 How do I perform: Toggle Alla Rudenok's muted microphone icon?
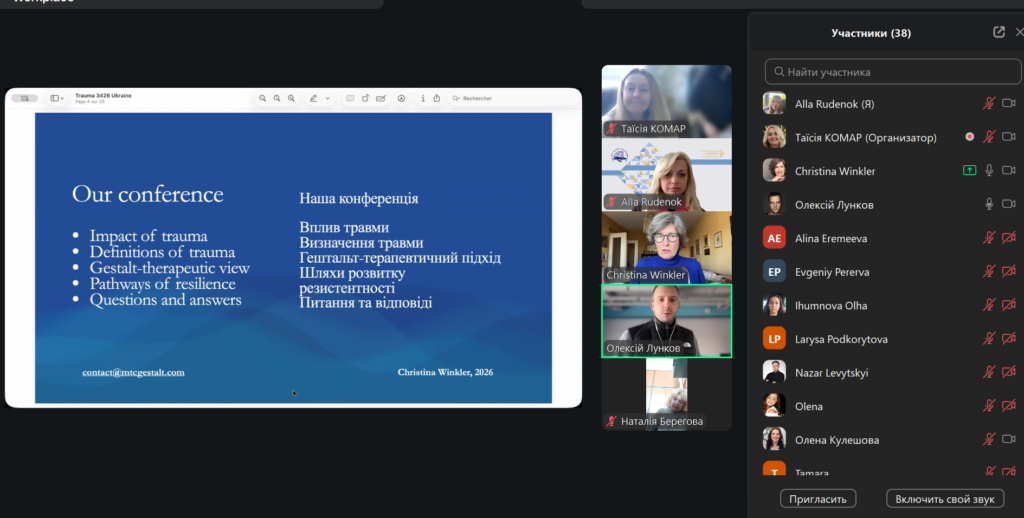[989, 103]
